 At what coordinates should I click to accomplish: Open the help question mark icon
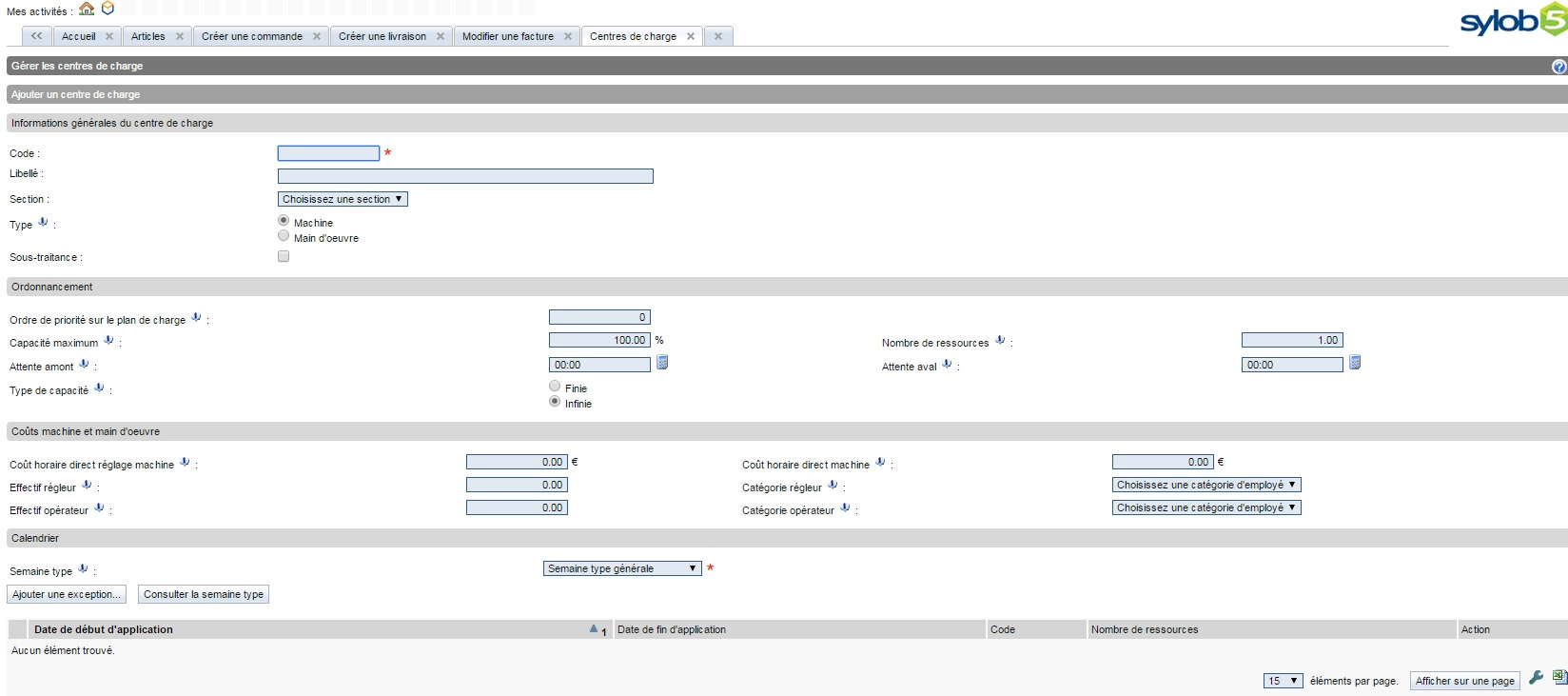click(x=1559, y=67)
